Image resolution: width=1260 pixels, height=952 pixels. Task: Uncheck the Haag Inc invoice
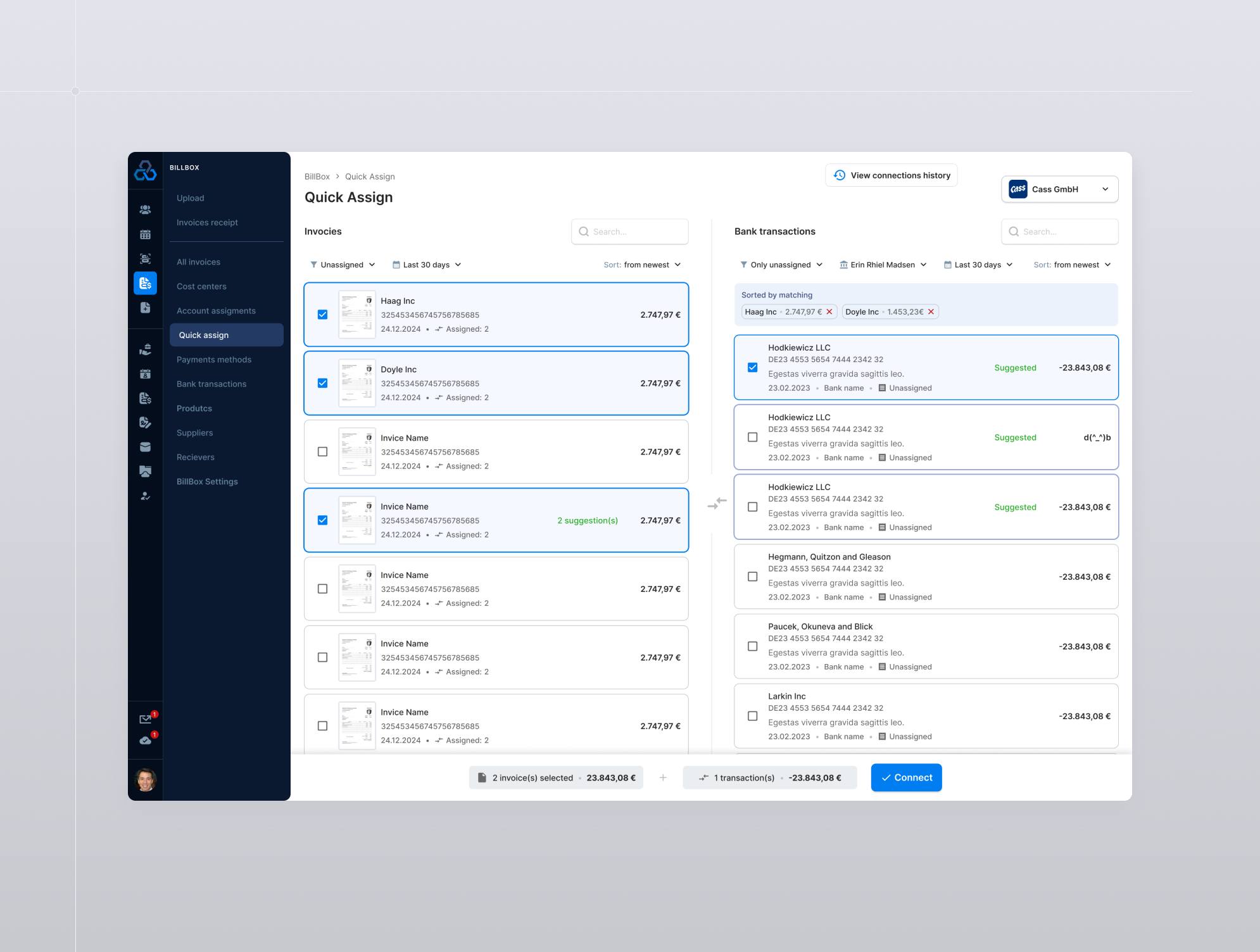coord(323,314)
